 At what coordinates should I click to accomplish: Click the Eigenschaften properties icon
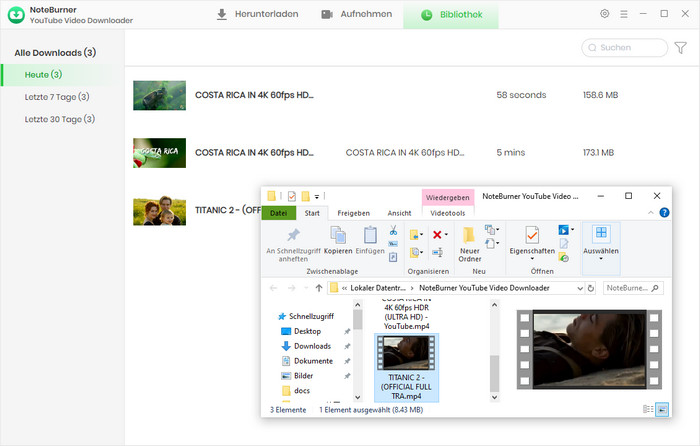point(532,235)
